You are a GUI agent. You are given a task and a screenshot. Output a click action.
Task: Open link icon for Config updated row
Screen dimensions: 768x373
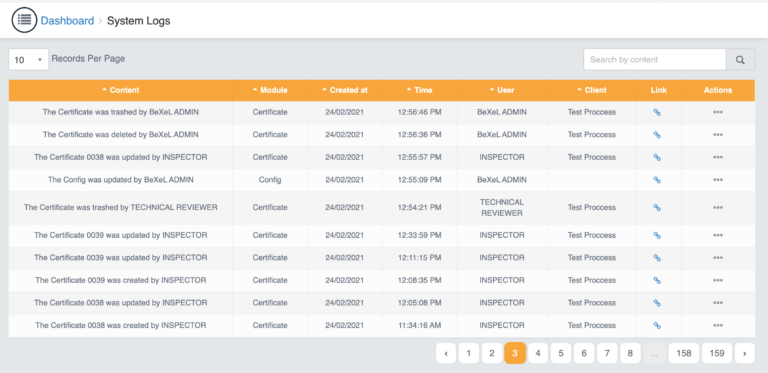(x=657, y=180)
